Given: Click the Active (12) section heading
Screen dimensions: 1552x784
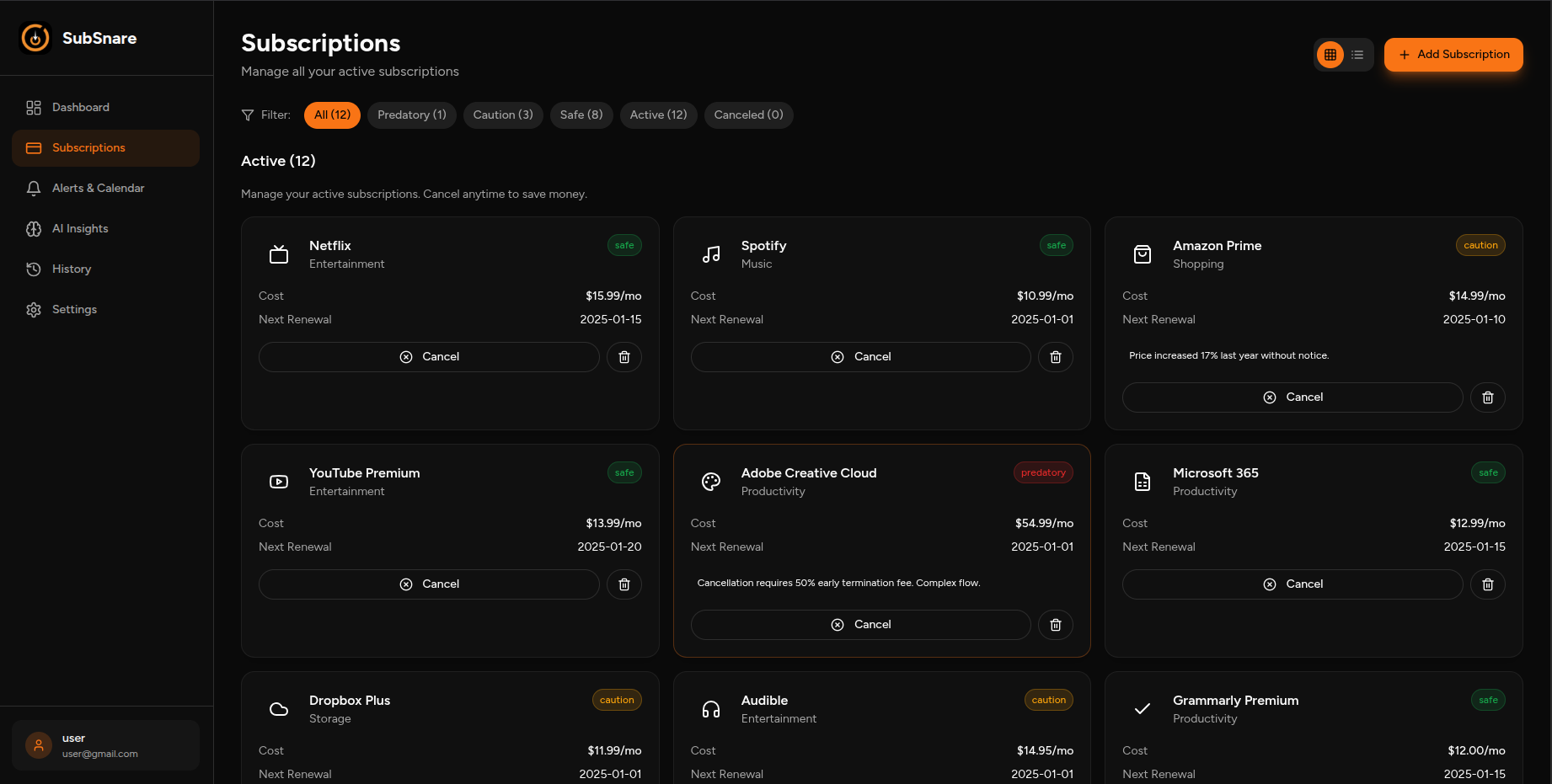Looking at the screenshot, I should click(x=278, y=161).
